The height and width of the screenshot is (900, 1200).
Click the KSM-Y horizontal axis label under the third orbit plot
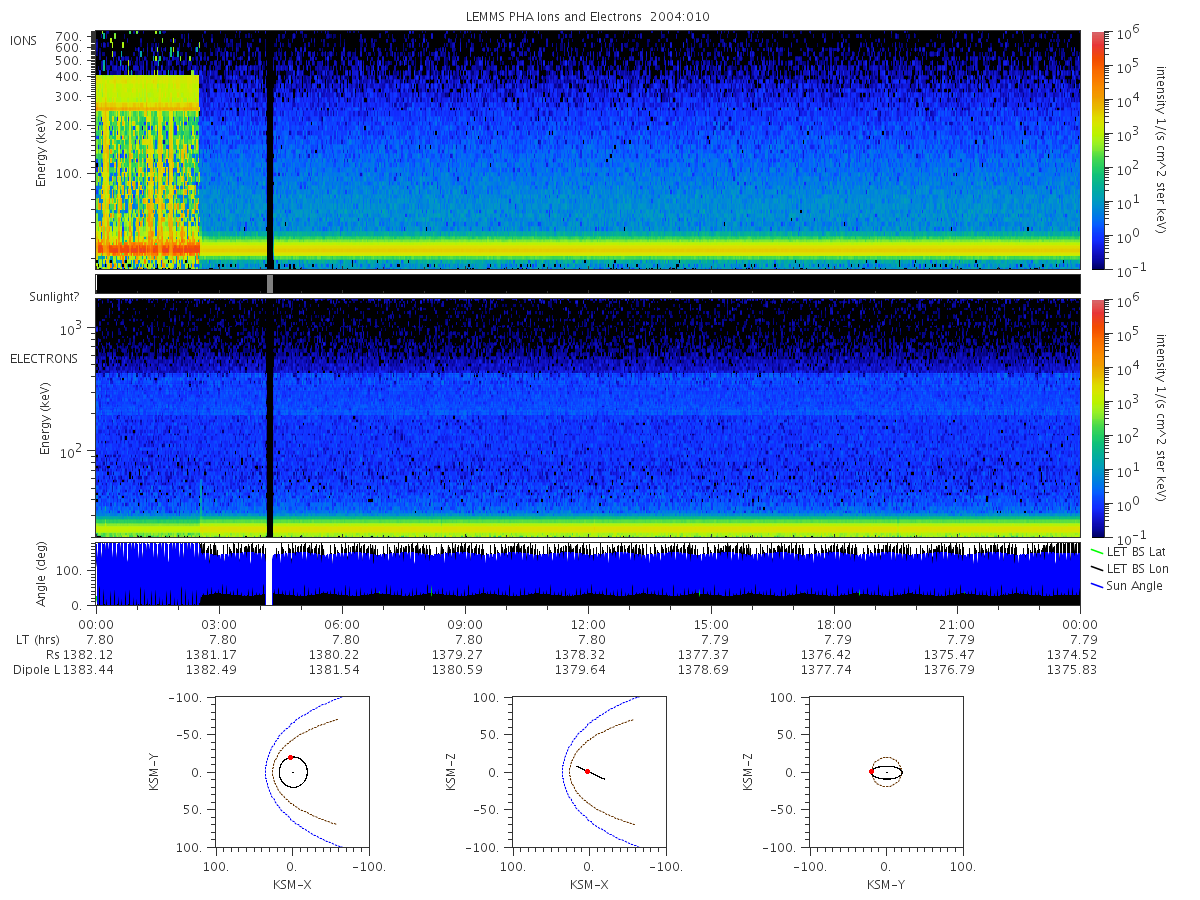(886, 884)
